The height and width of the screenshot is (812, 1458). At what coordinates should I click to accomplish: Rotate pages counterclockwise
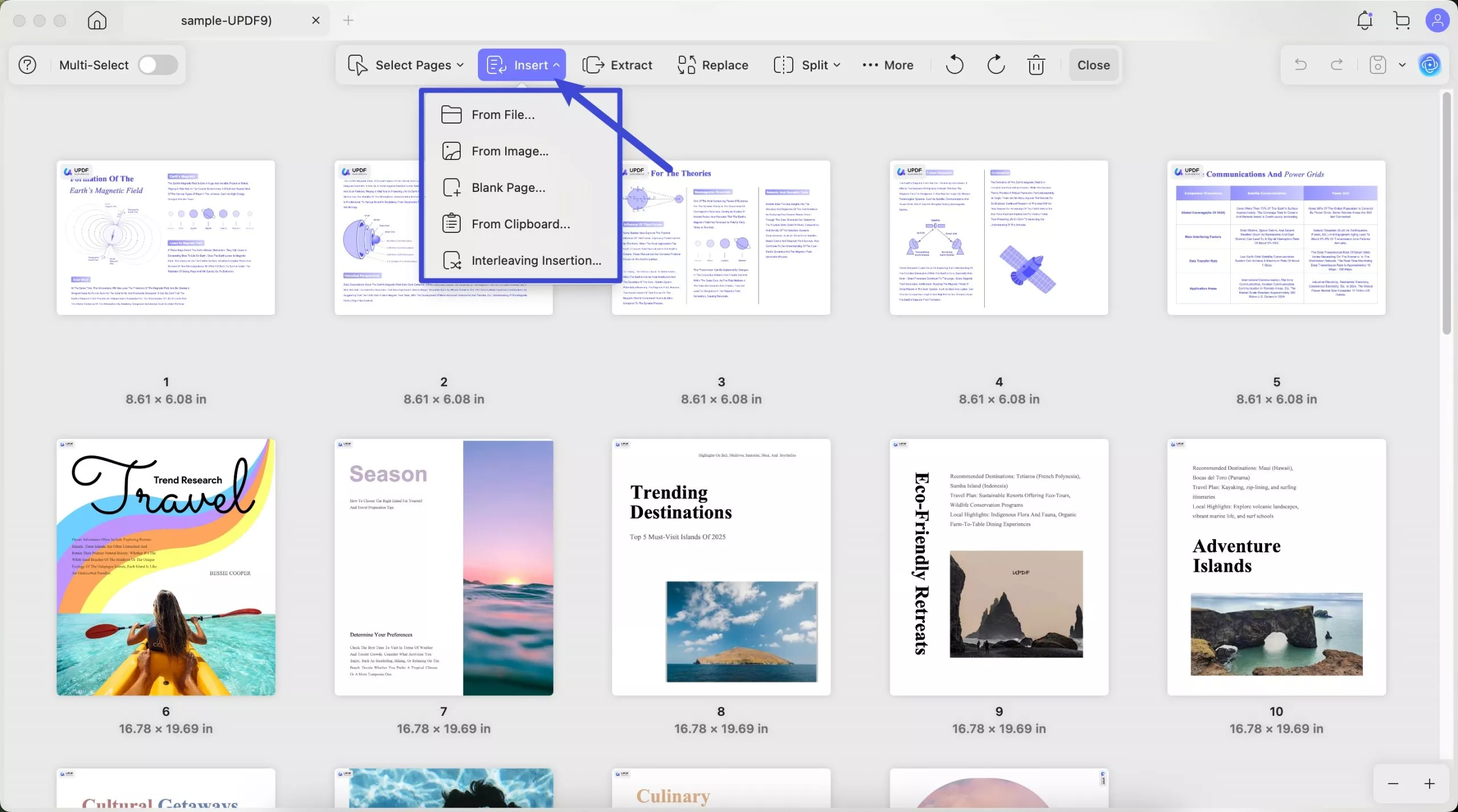coord(955,65)
